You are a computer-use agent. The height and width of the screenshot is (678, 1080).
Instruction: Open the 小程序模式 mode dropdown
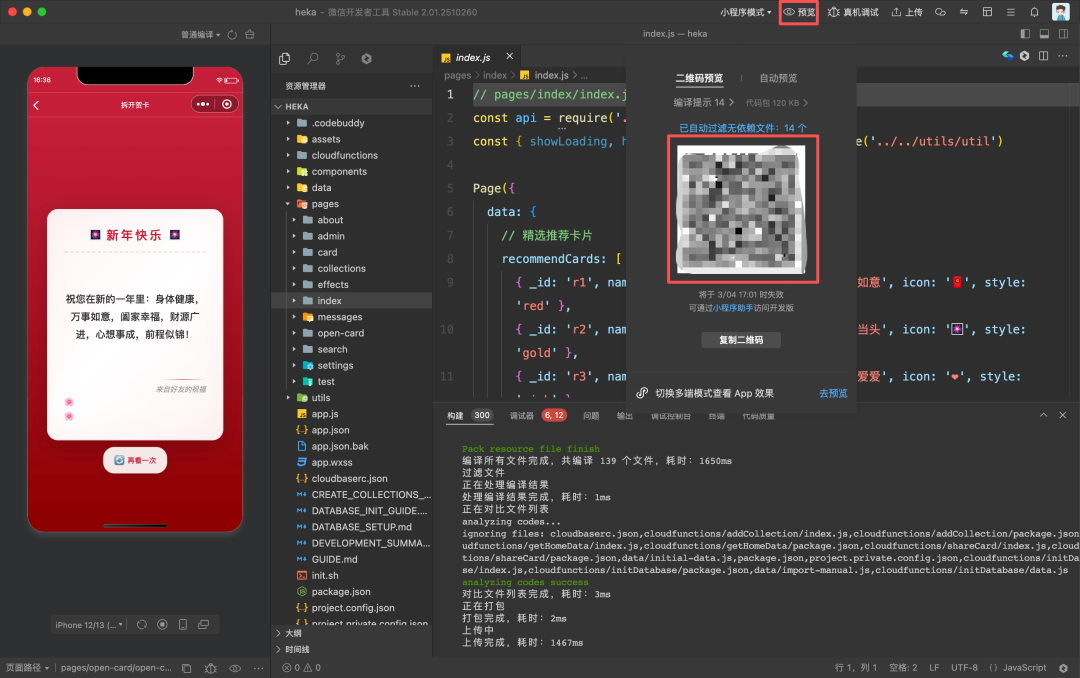click(x=745, y=12)
